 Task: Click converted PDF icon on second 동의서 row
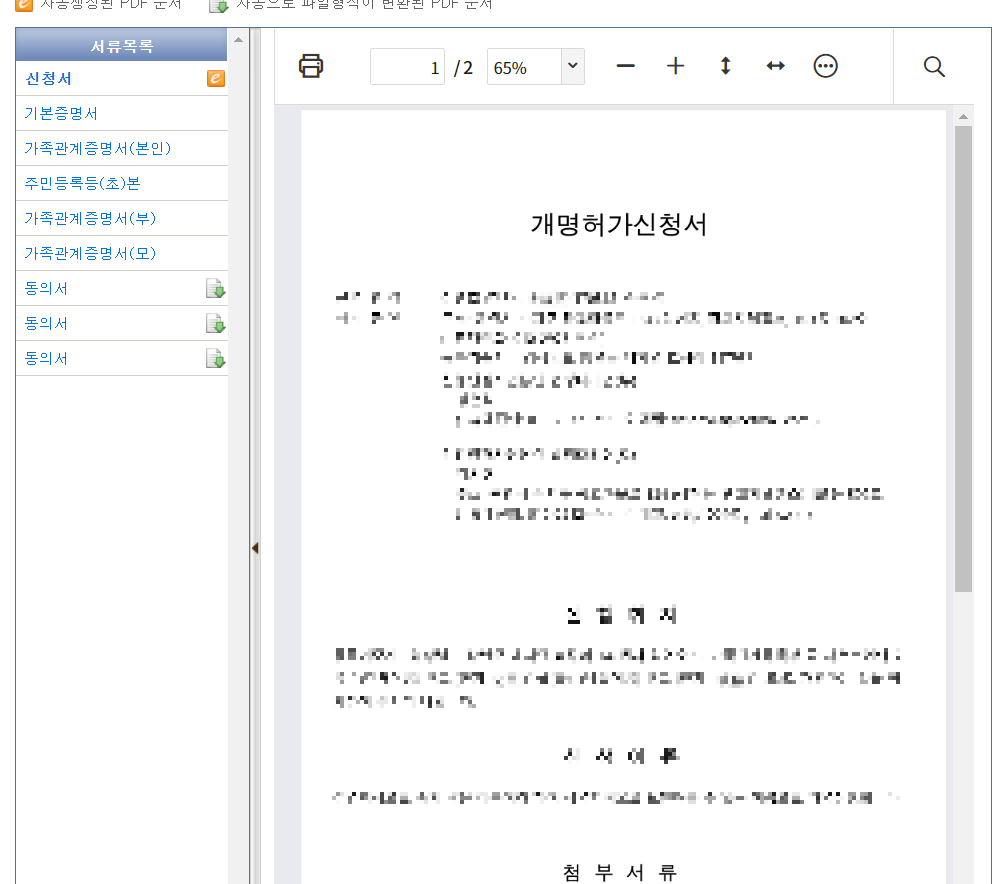point(216,323)
